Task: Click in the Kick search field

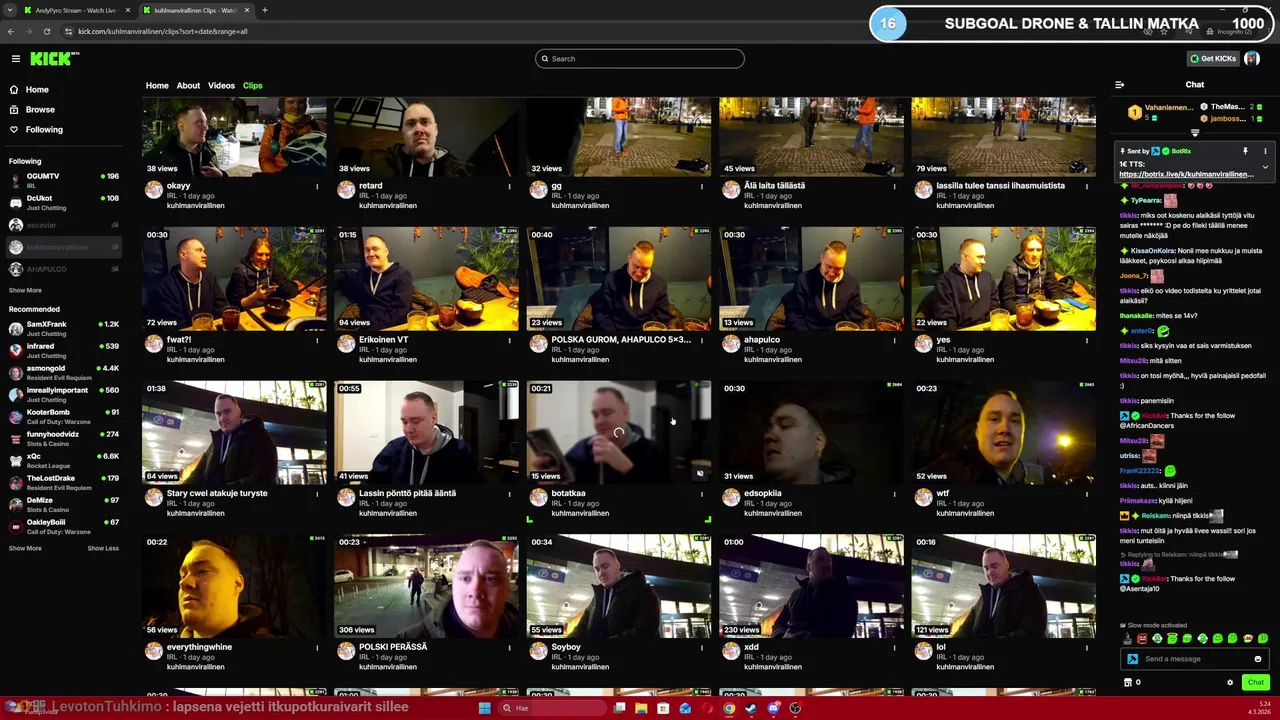Action: [640, 59]
